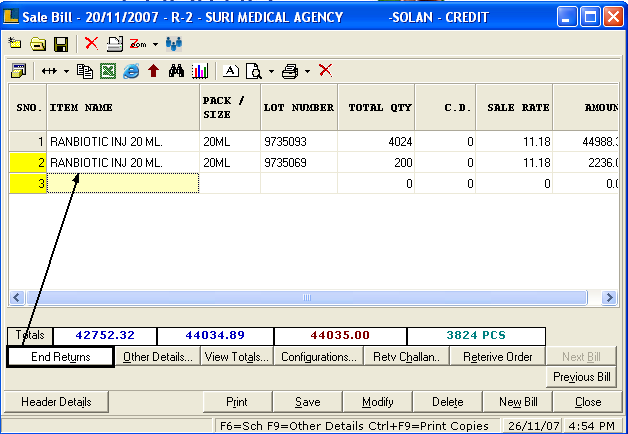Select the empty item name cell in row 3
The width and height of the screenshot is (628, 434).
click(x=123, y=183)
